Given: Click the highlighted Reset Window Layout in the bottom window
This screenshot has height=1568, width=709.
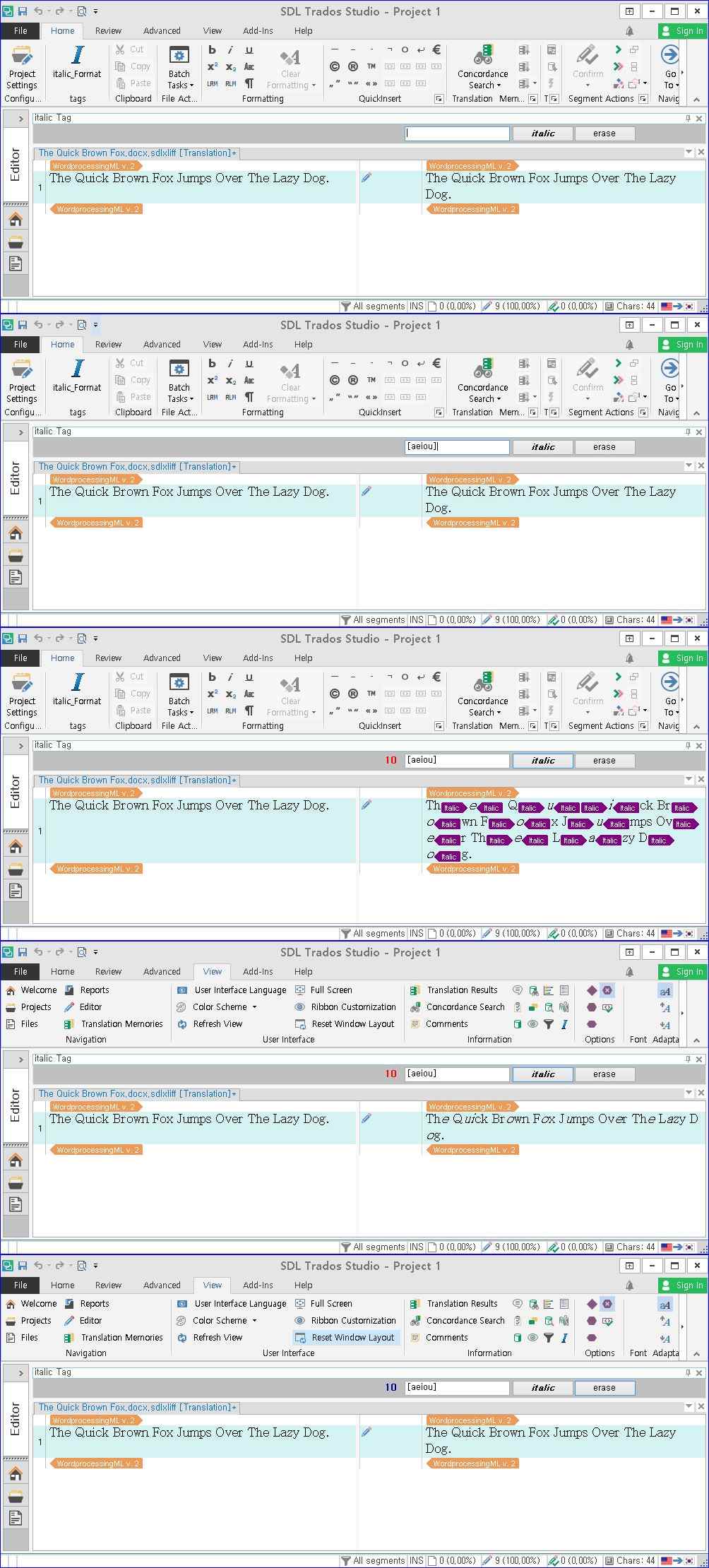Looking at the screenshot, I should [346, 1337].
